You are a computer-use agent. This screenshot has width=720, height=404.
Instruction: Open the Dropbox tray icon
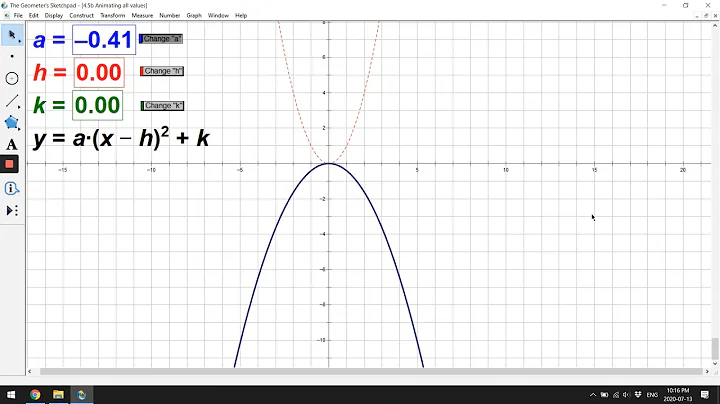638,395
